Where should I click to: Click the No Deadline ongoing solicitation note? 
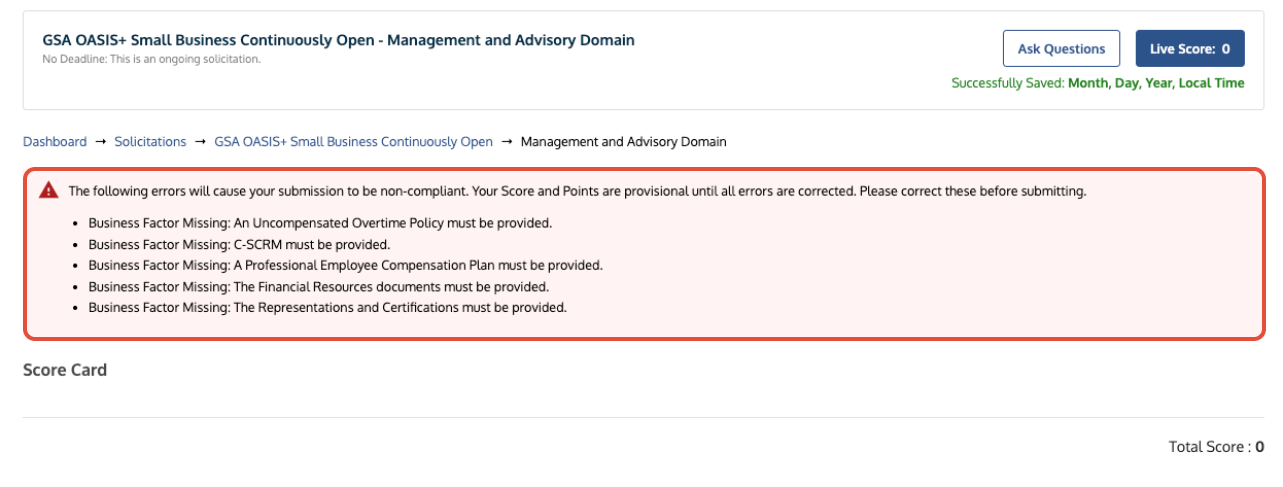pos(151,59)
